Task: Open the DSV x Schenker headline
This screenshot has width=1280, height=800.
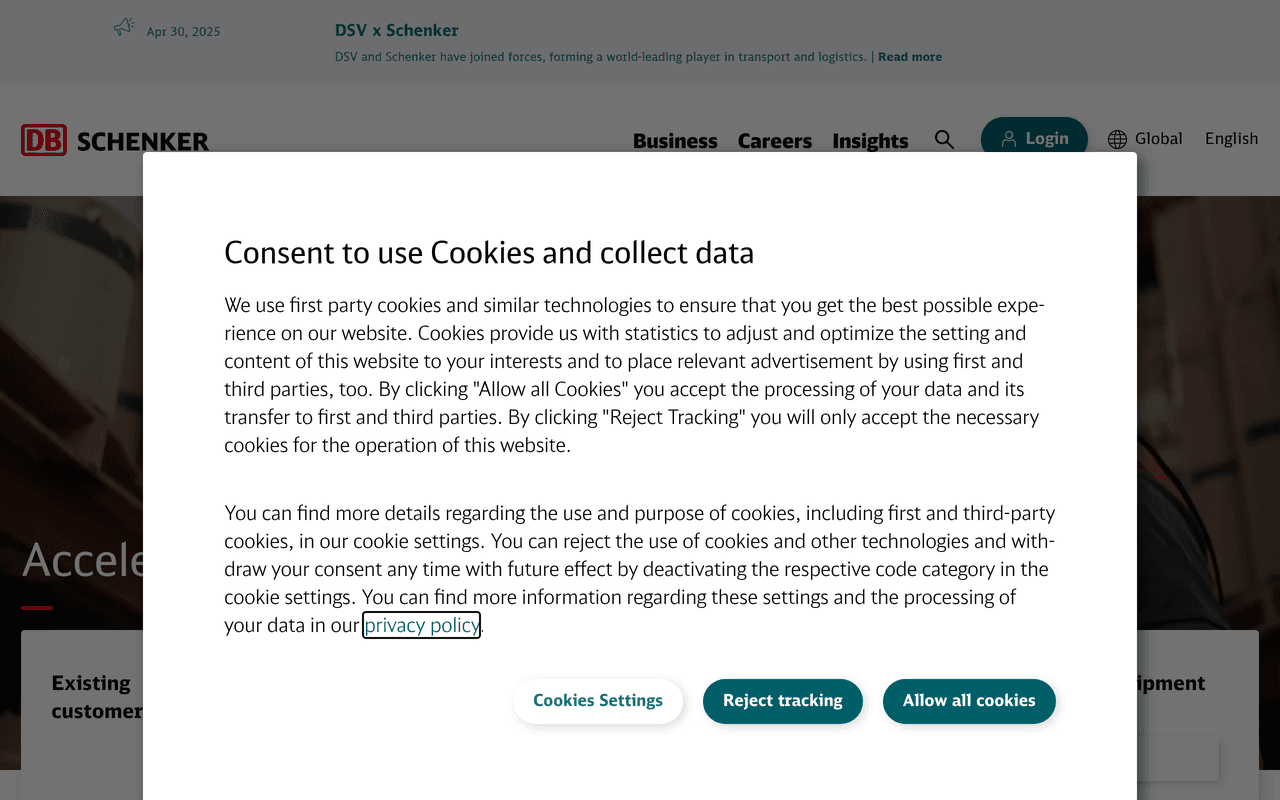Action: (x=397, y=30)
